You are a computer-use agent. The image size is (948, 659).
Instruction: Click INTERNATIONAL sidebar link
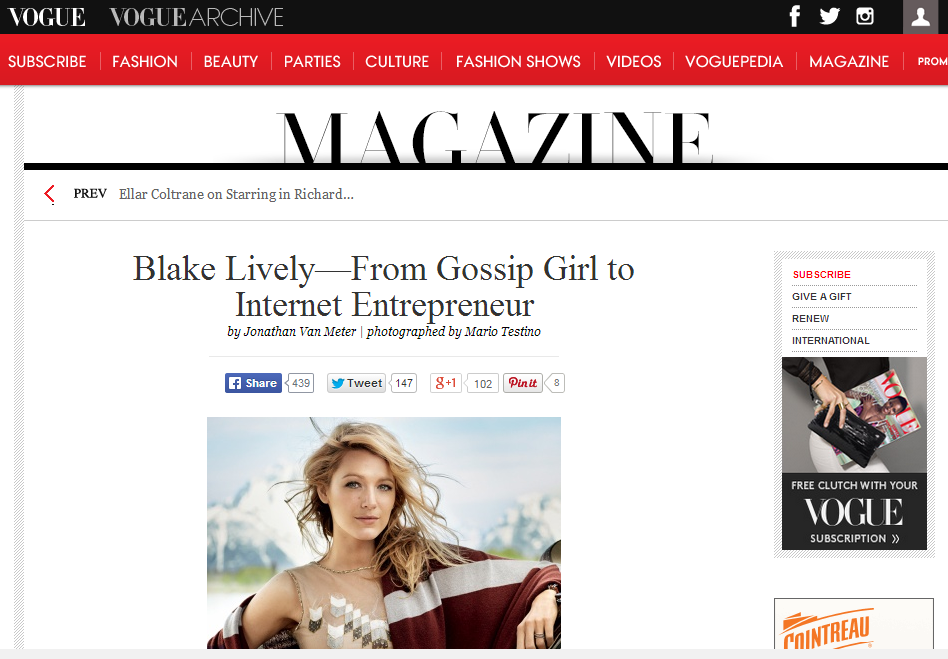point(831,340)
